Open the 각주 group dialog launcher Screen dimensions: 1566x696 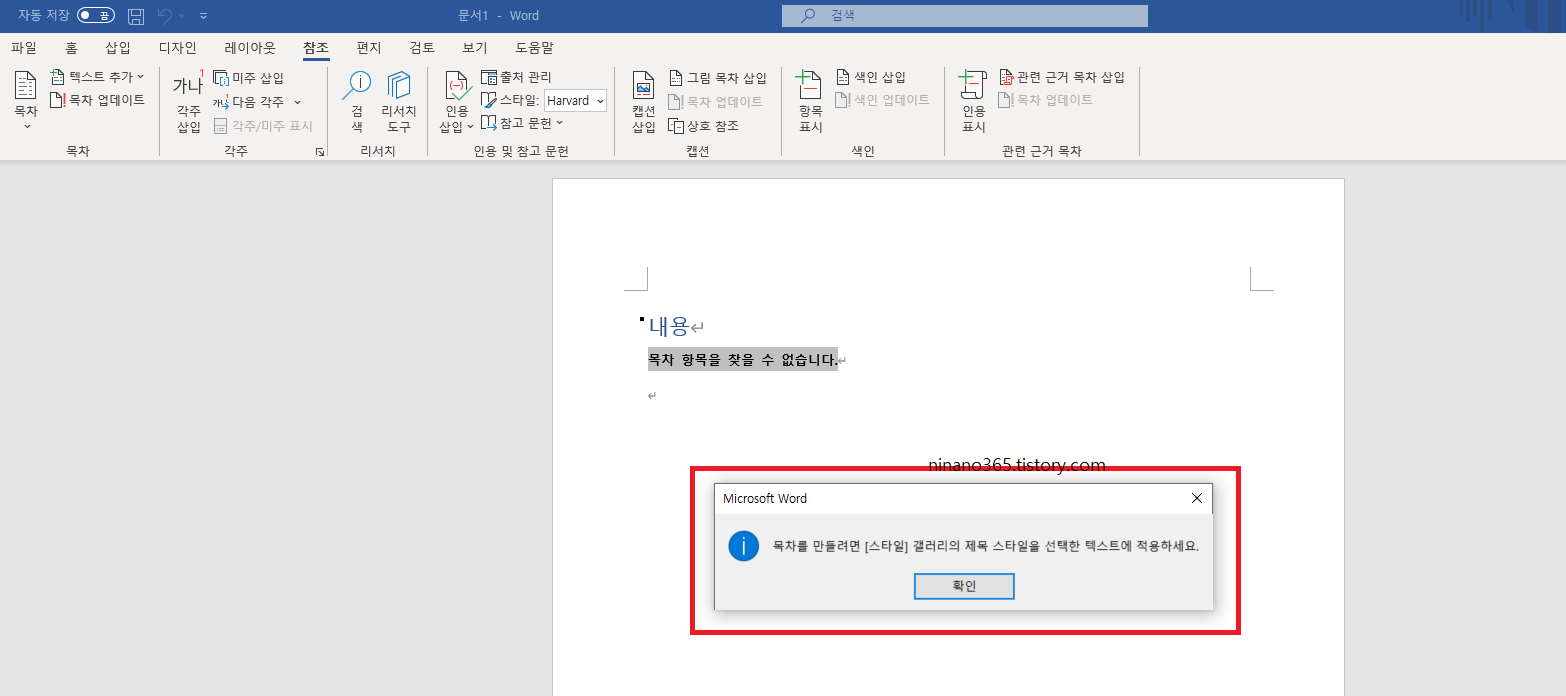click(320, 152)
